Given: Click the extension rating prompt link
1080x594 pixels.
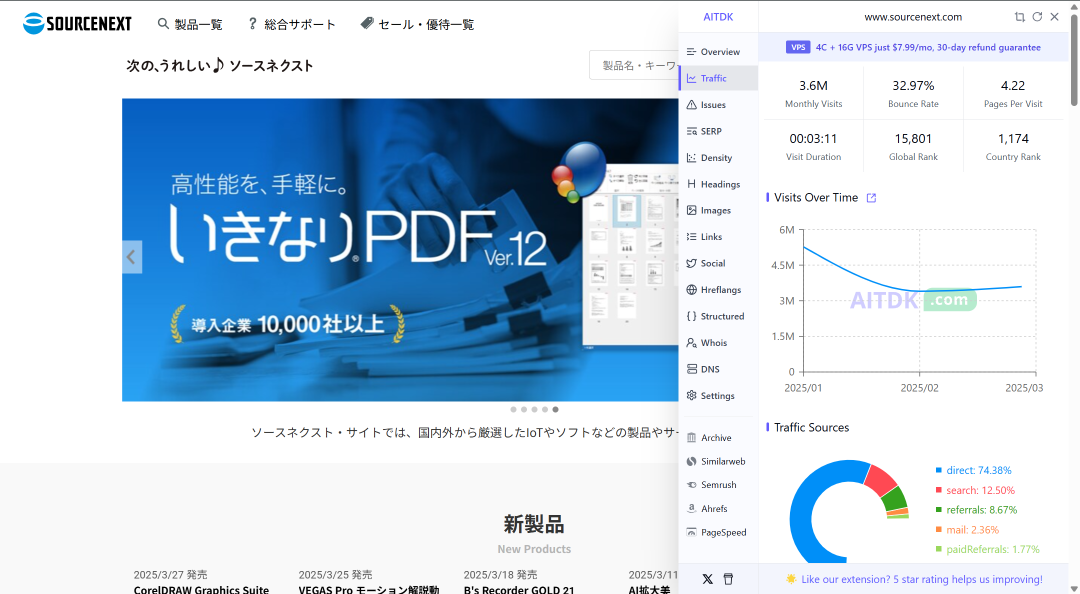Looking at the screenshot, I should (913, 580).
